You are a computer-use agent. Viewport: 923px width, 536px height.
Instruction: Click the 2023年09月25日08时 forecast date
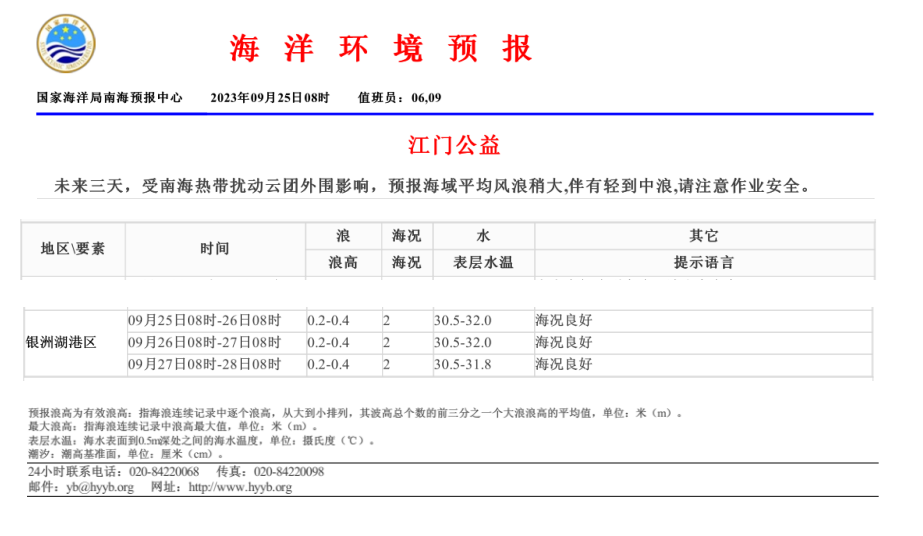(269, 98)
